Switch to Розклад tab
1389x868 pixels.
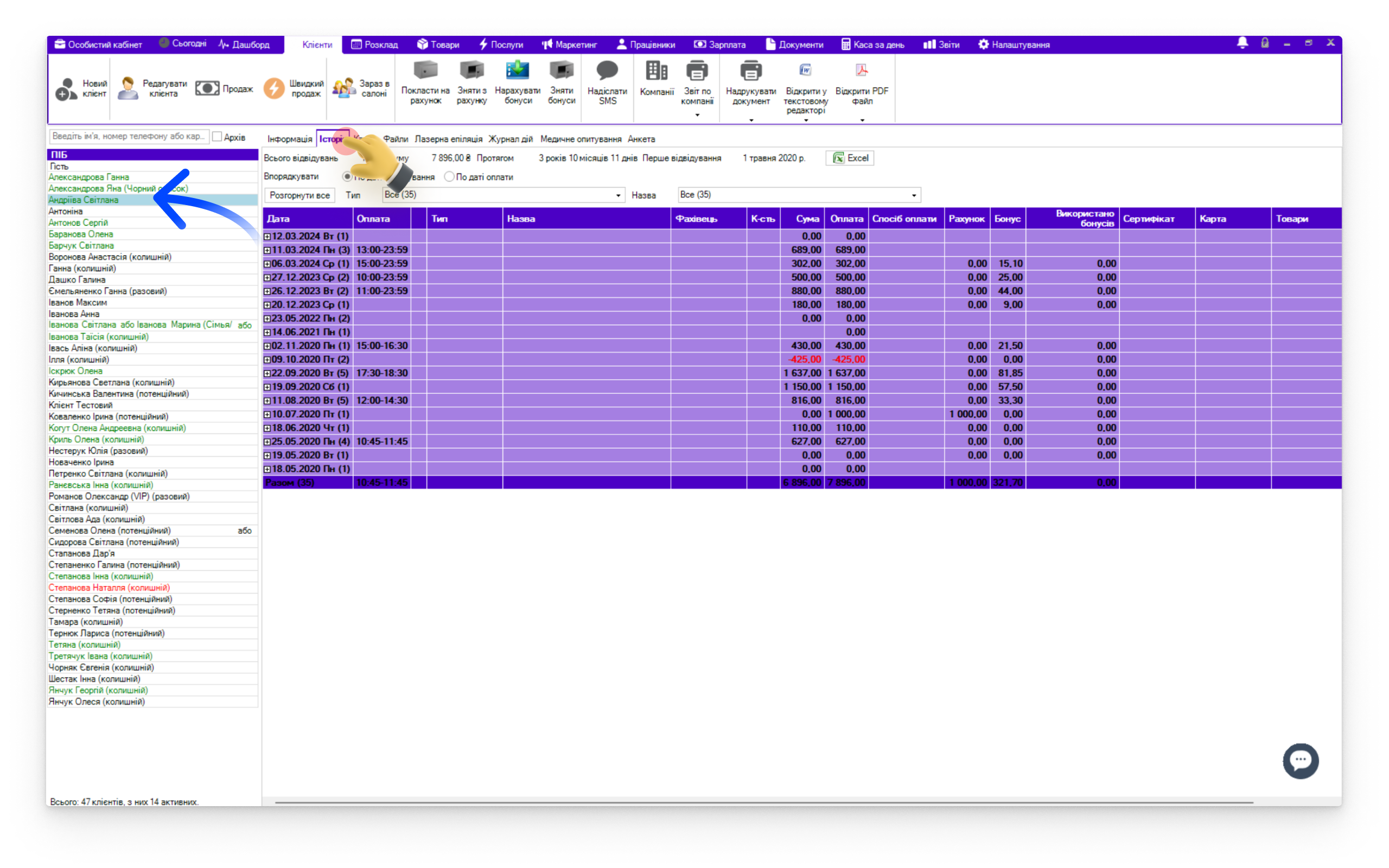click(374, 44)
